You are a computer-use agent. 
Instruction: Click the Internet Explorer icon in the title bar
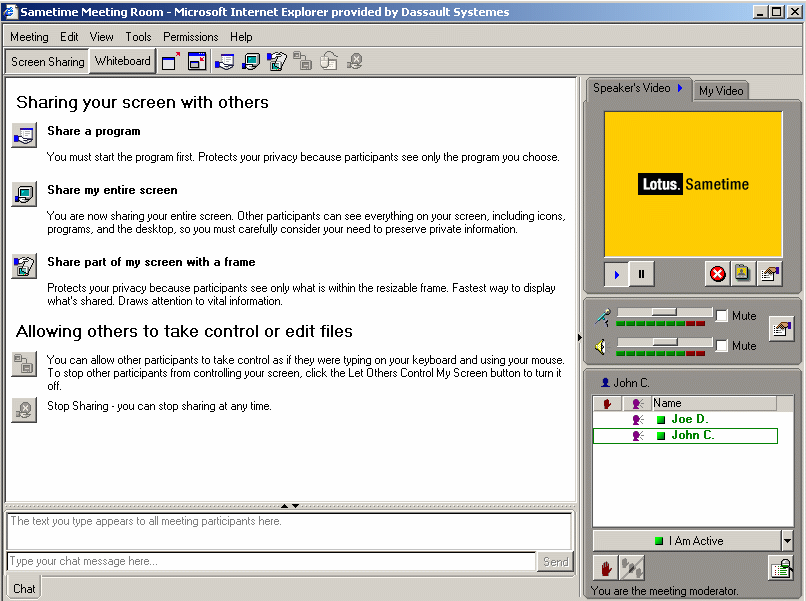(x=10, y=11)
